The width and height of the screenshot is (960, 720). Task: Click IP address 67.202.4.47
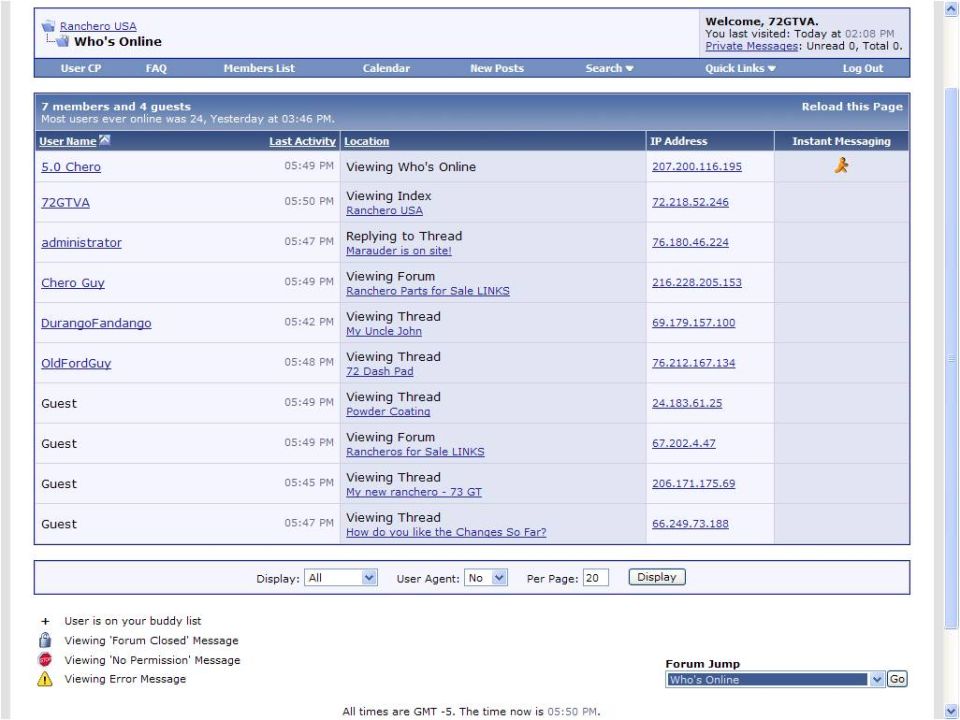tap(683, 443)
